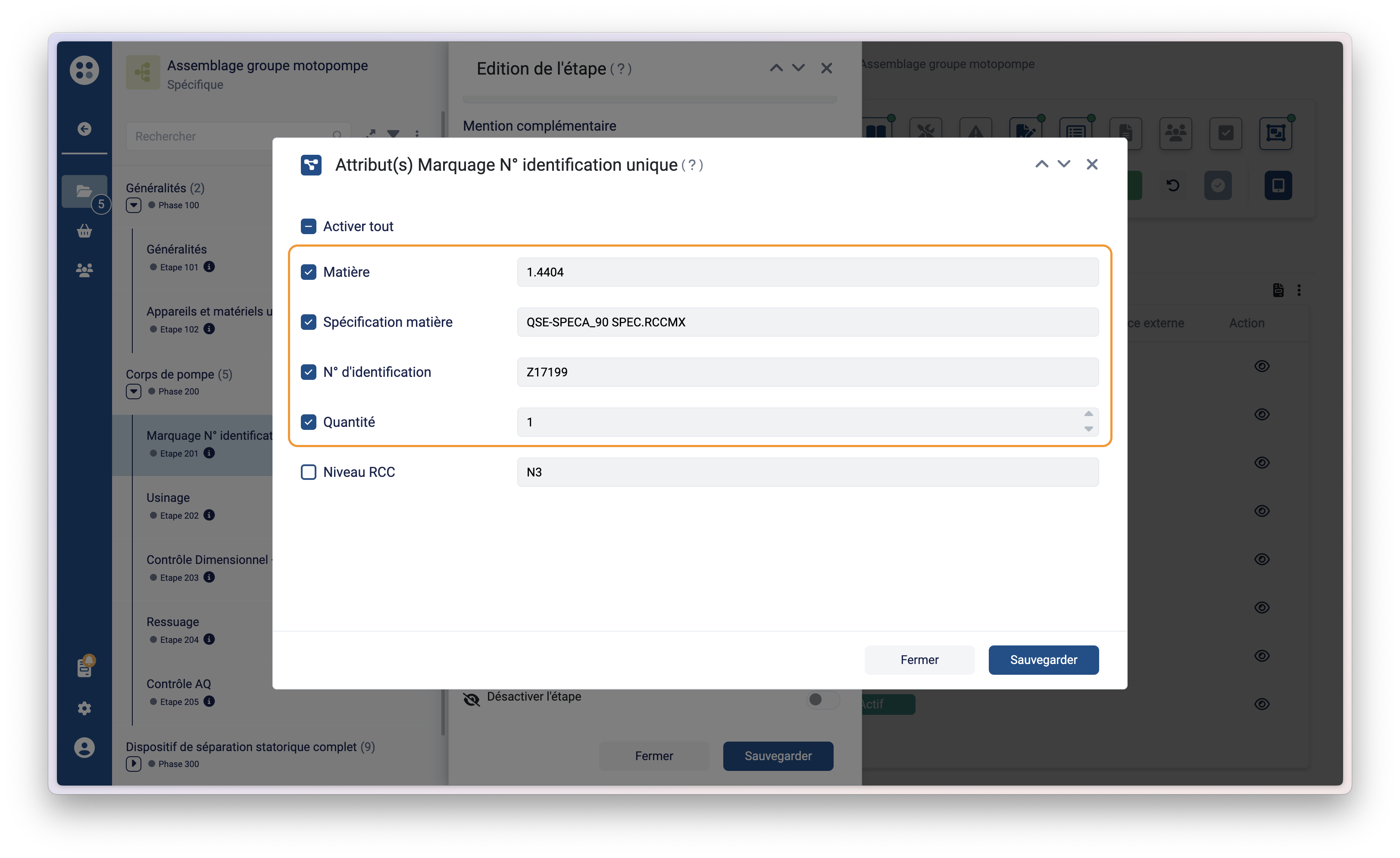Open notifications clipboard with bell icon
This screenshot has height=858, width=1400.
pyautogui.click(x=84, y=668)
